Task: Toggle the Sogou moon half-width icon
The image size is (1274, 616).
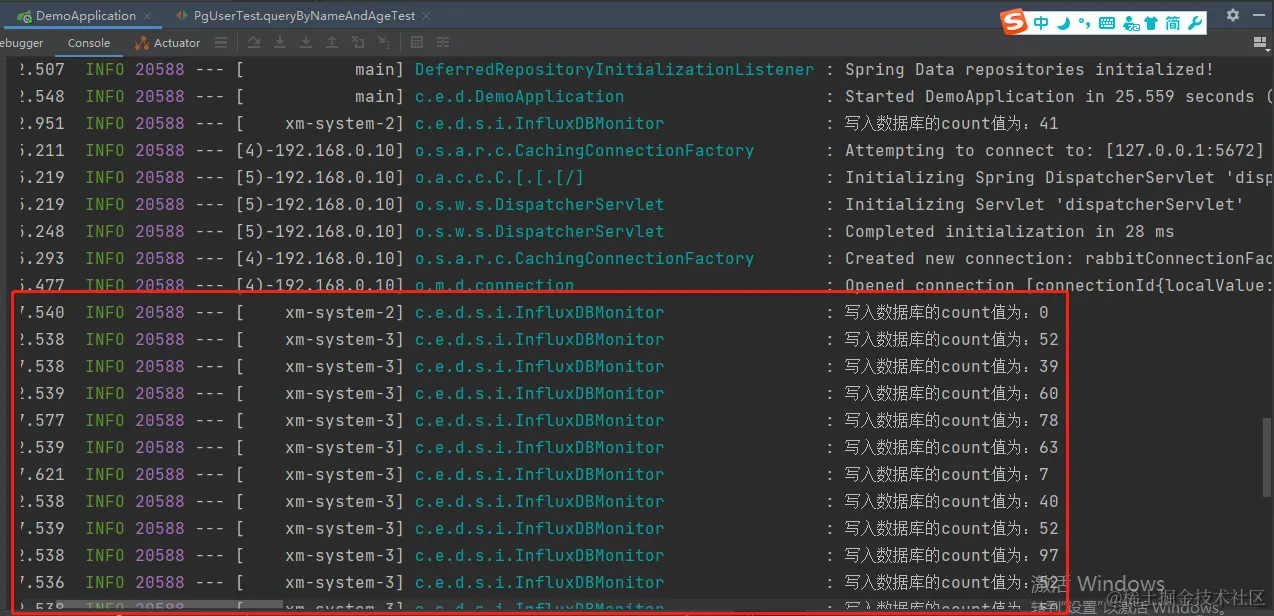Action: pos(1064,23)
